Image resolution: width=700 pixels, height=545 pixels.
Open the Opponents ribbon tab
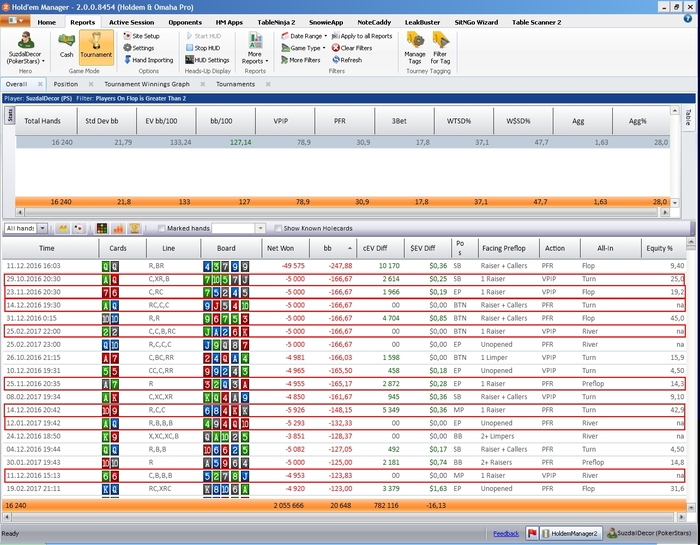coord(185,22)
